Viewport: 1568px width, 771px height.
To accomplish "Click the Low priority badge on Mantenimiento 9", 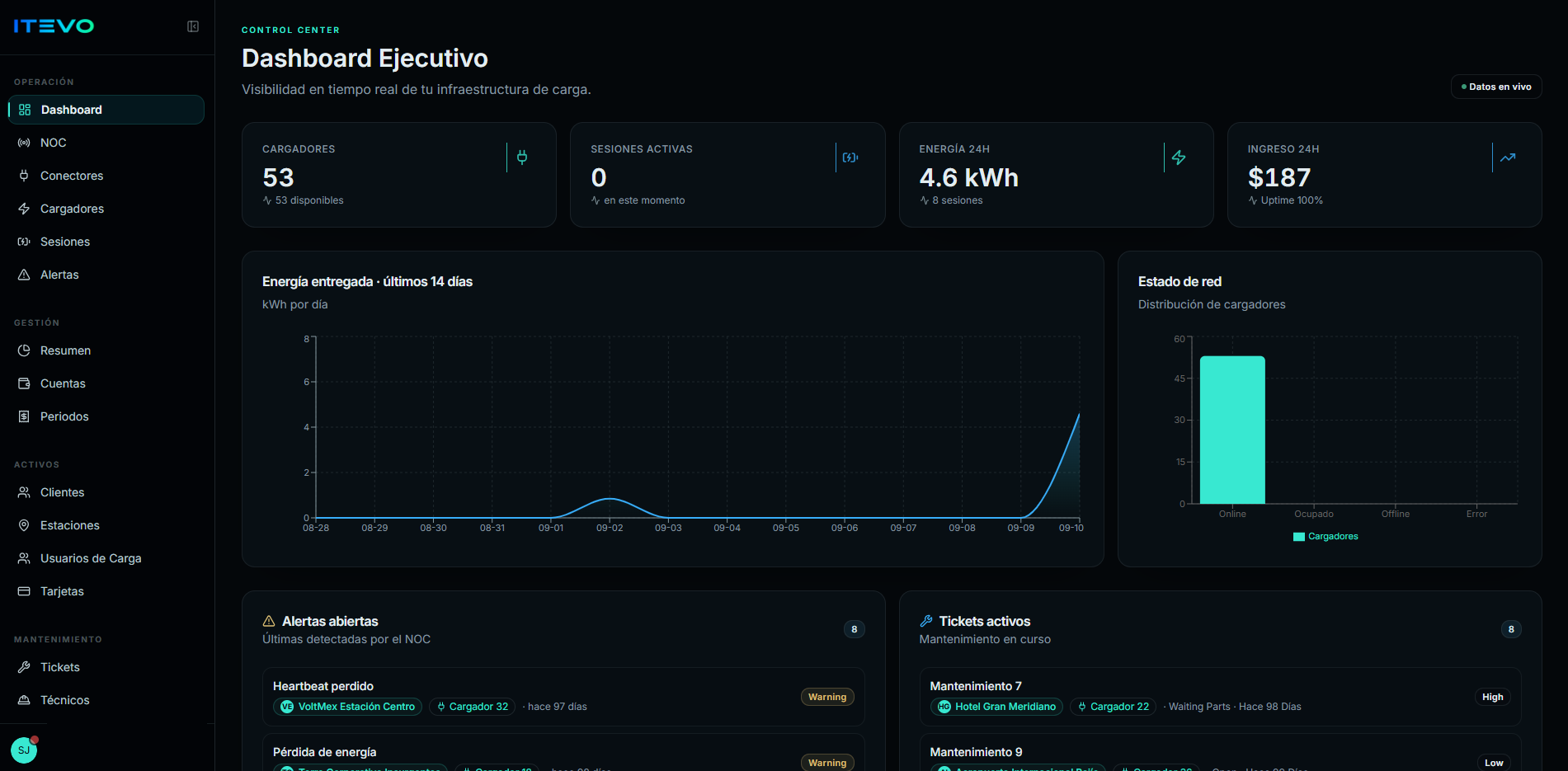I will (x=1494, y=763).
